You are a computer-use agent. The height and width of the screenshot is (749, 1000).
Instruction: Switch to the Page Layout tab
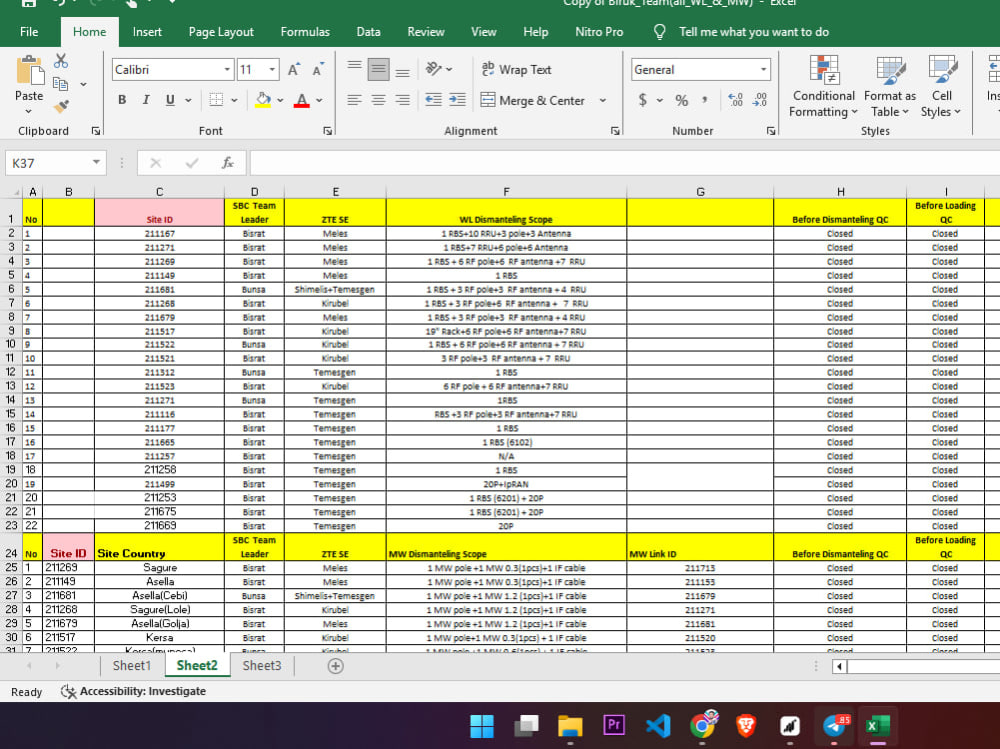click(x=221, y=32)
